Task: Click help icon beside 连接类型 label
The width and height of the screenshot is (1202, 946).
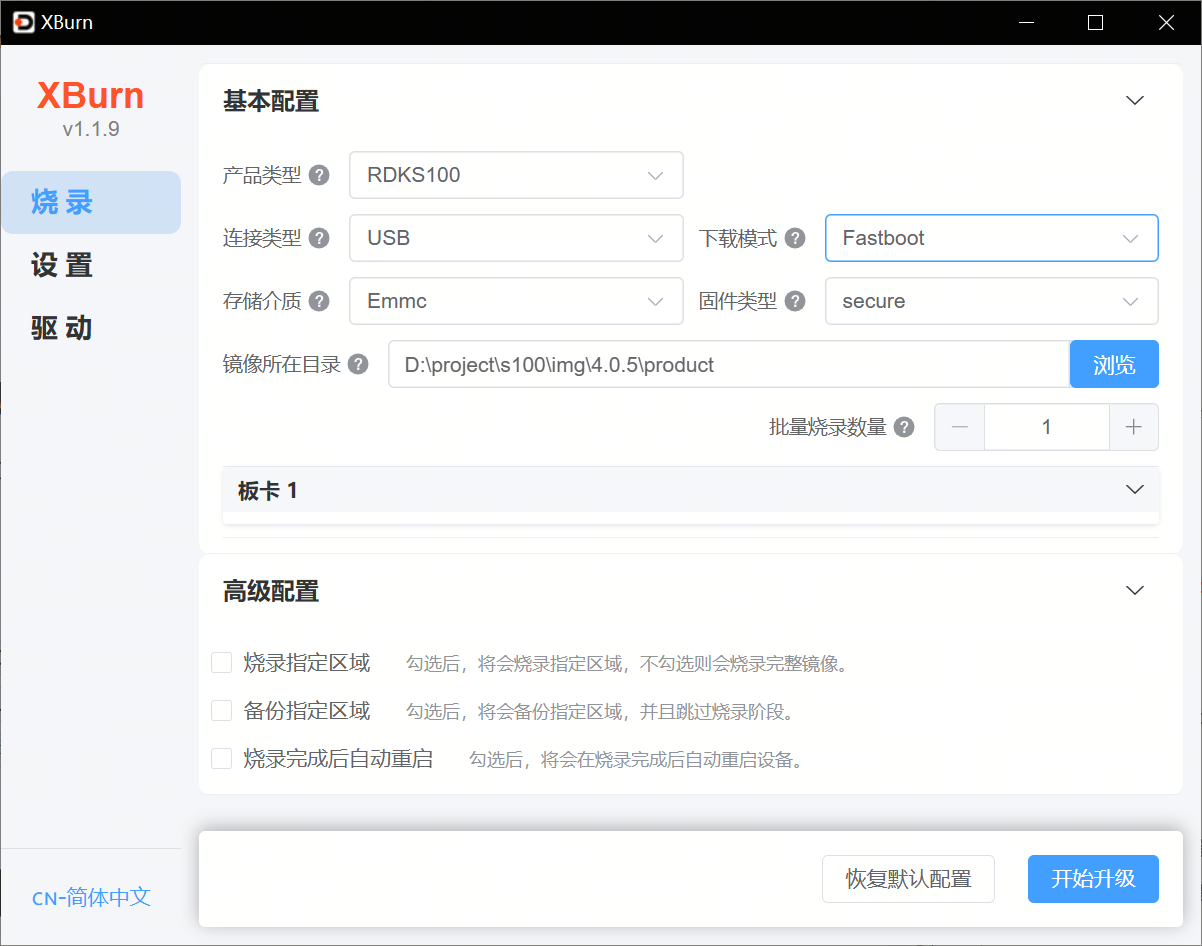Action: 319,238
